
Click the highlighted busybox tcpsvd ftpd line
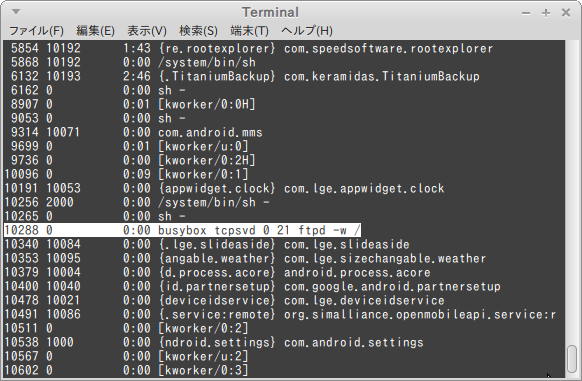[x=182, y=230]
